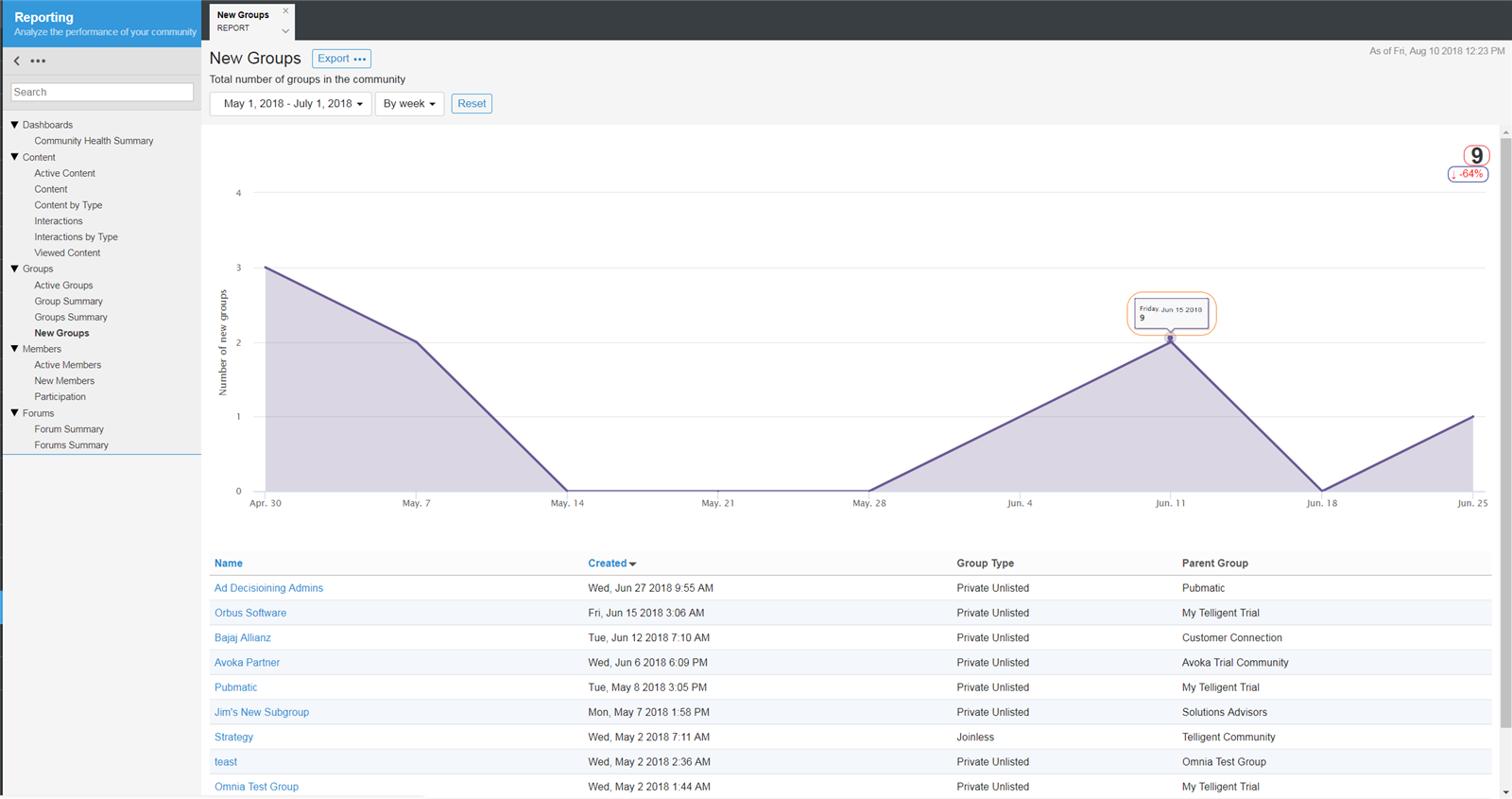
Task: Click the 'Customer Connection' parent group cell
Action: click(1232, 638)
